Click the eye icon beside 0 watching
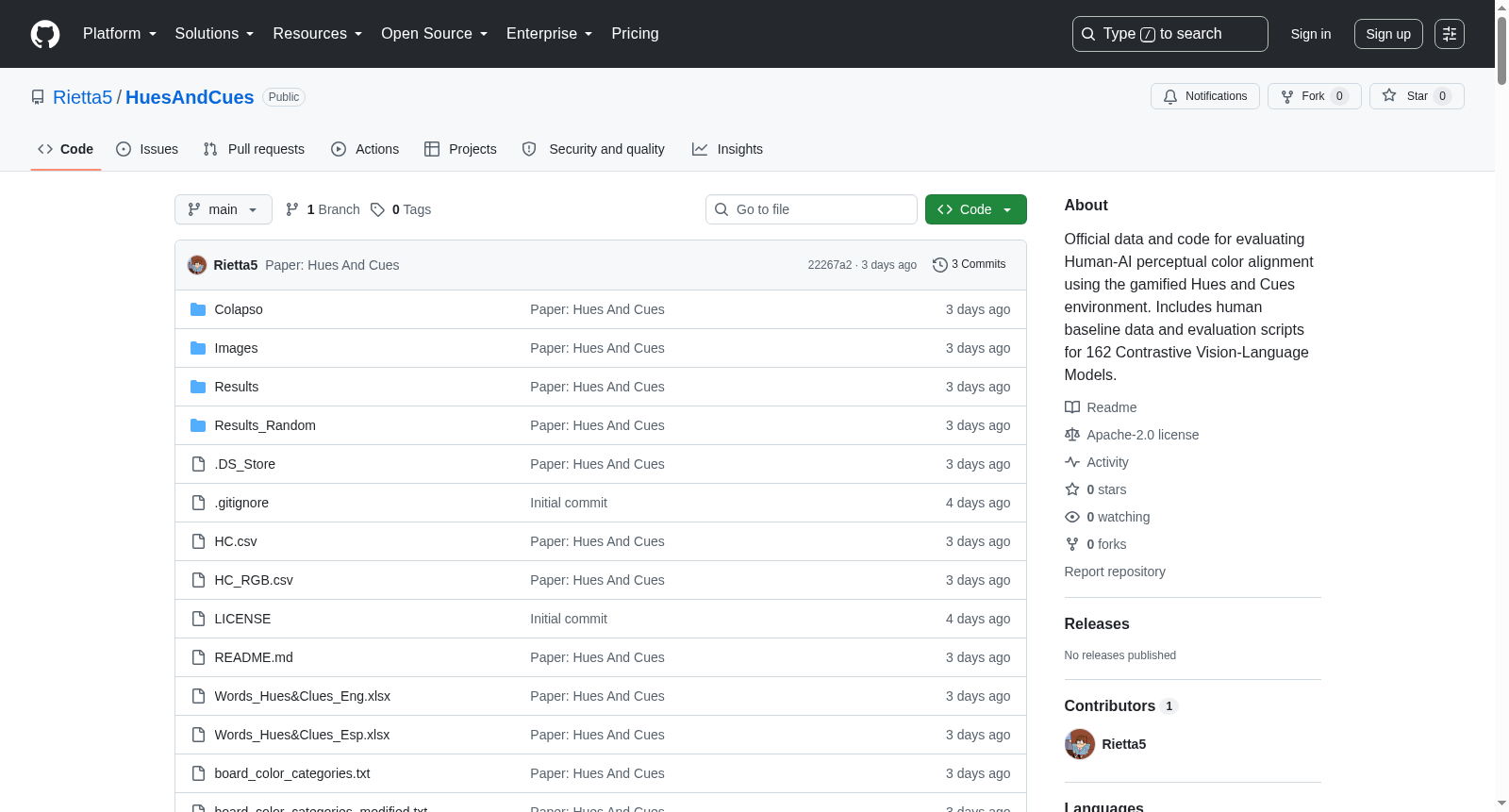Image resolution: width=1509 pixels, height=812 pixels. pyautogui.click(x=1072, y=517)
